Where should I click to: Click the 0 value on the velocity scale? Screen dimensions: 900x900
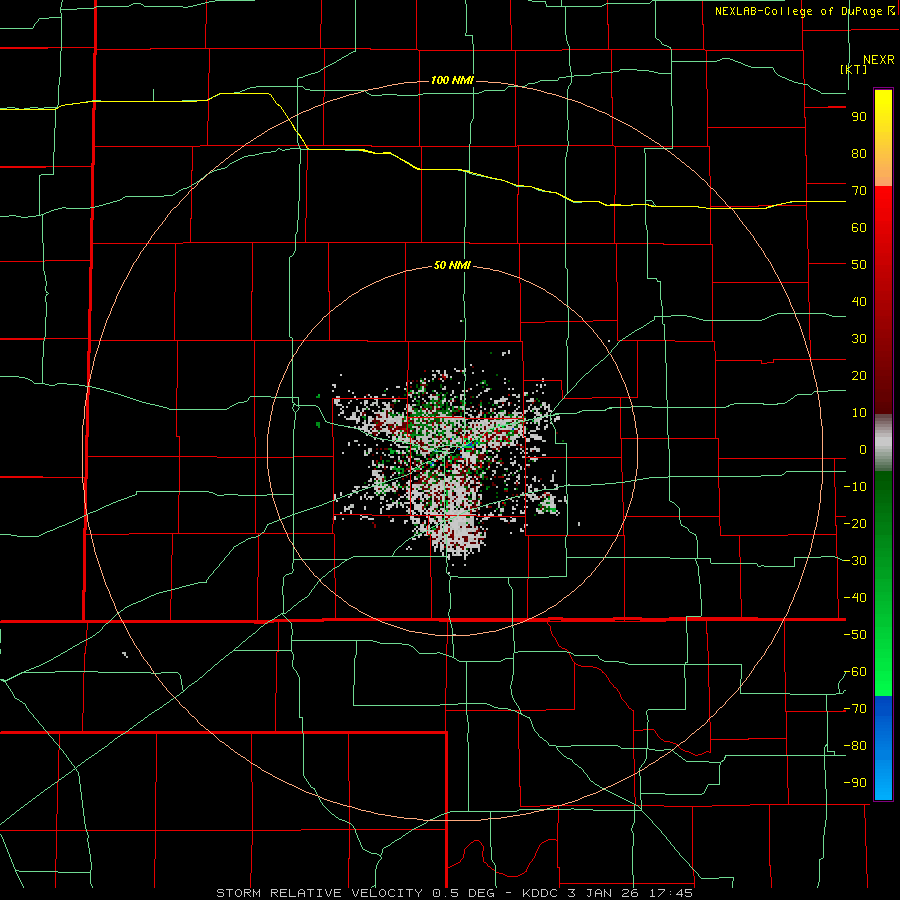point(863,450)
